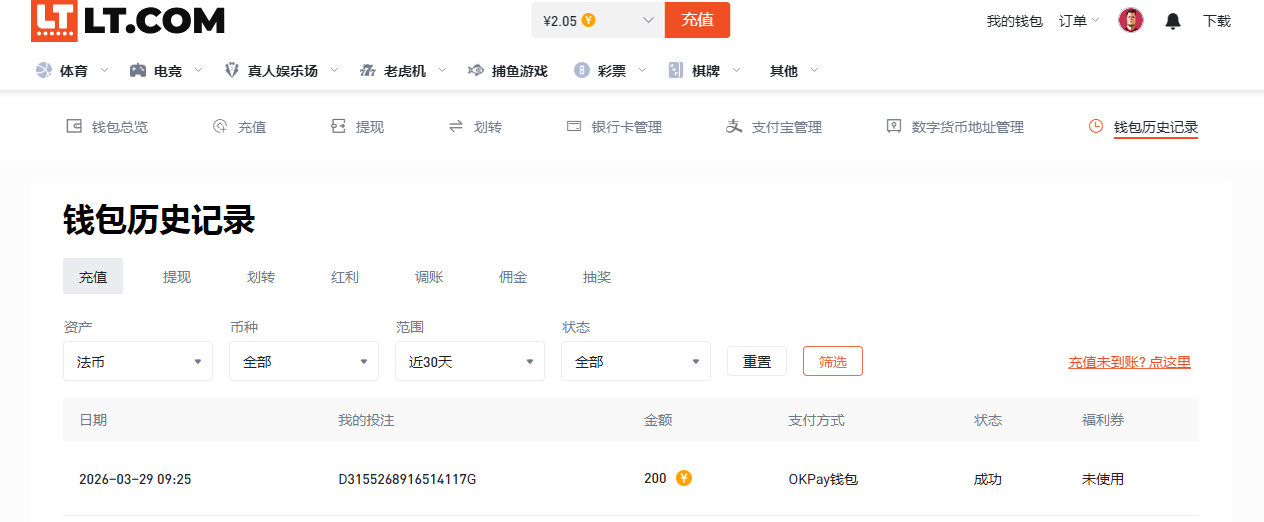Screen dimensions: 1264x522
Task: Click the 真人娱乐场 icon
Action: [232, 71]
